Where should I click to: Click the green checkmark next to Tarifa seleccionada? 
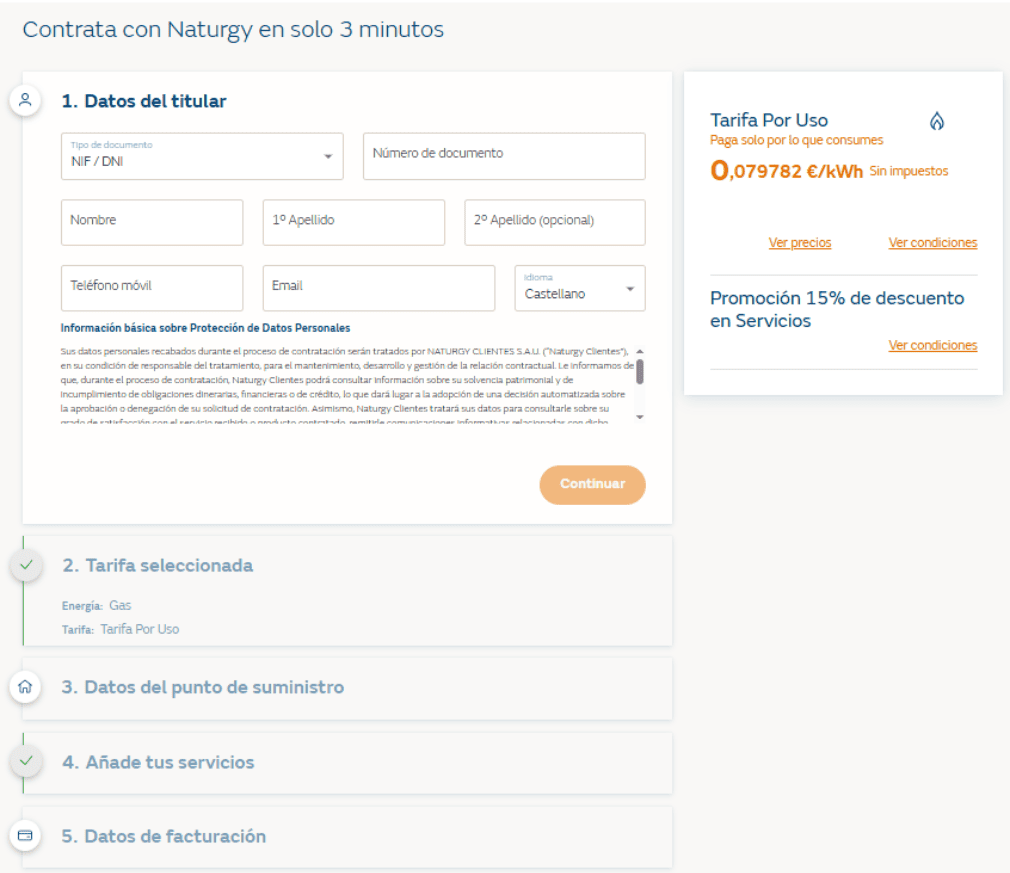coord(26,565)
